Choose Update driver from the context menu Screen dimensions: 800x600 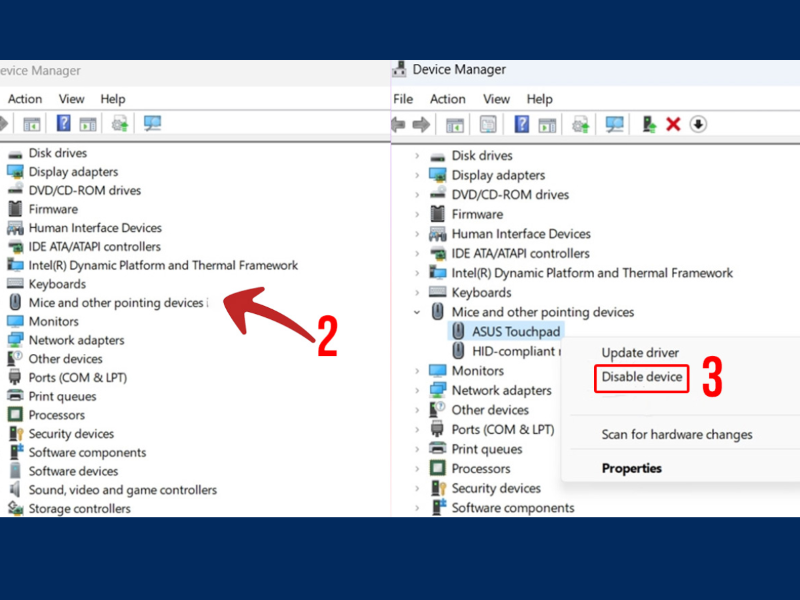click(640, 353)
